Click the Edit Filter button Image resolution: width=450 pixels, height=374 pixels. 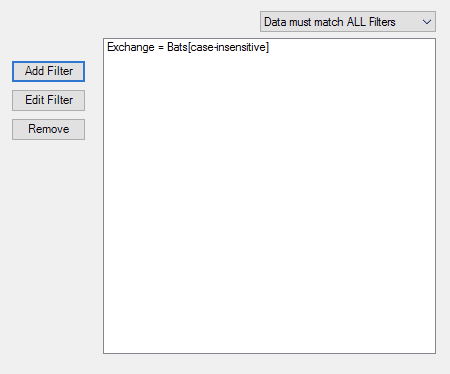click(48, 100)
